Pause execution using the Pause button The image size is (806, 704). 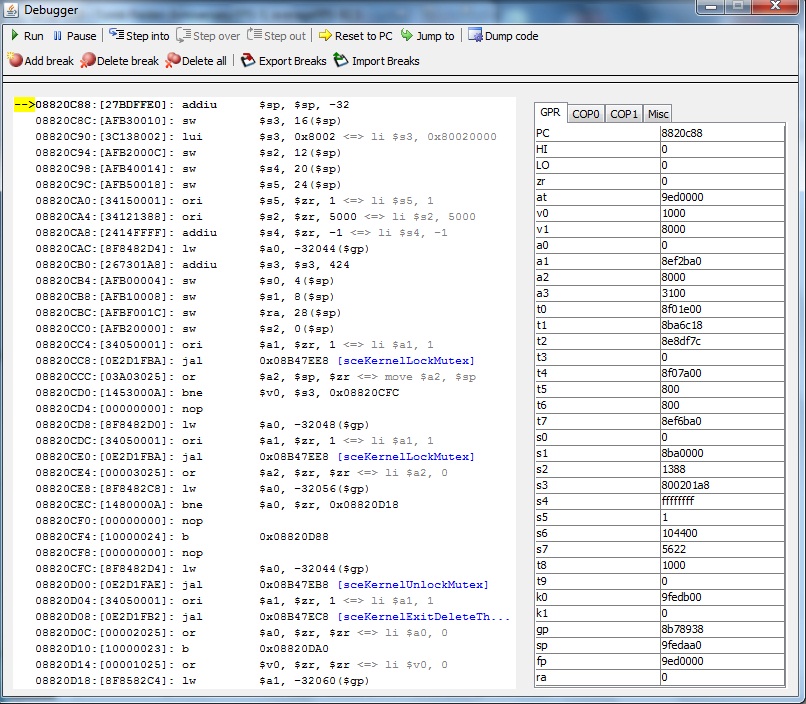click(x=74, y=36)
